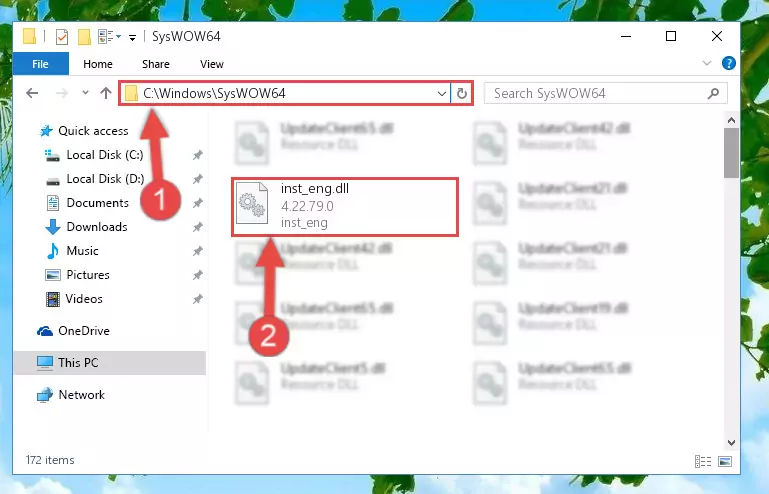769x494 pixels.
Task: Open the File menu
Action: point(40,64)
